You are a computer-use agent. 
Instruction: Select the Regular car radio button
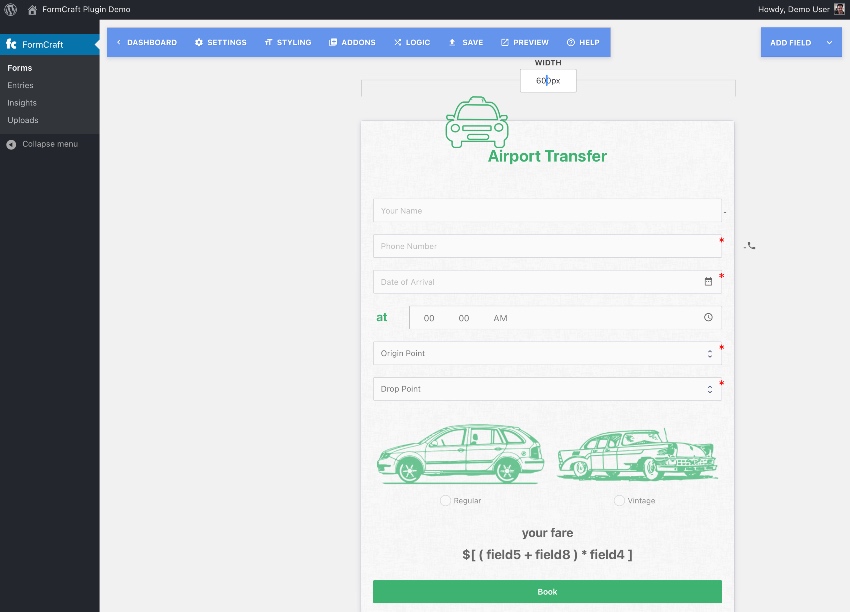coord(445,500)
